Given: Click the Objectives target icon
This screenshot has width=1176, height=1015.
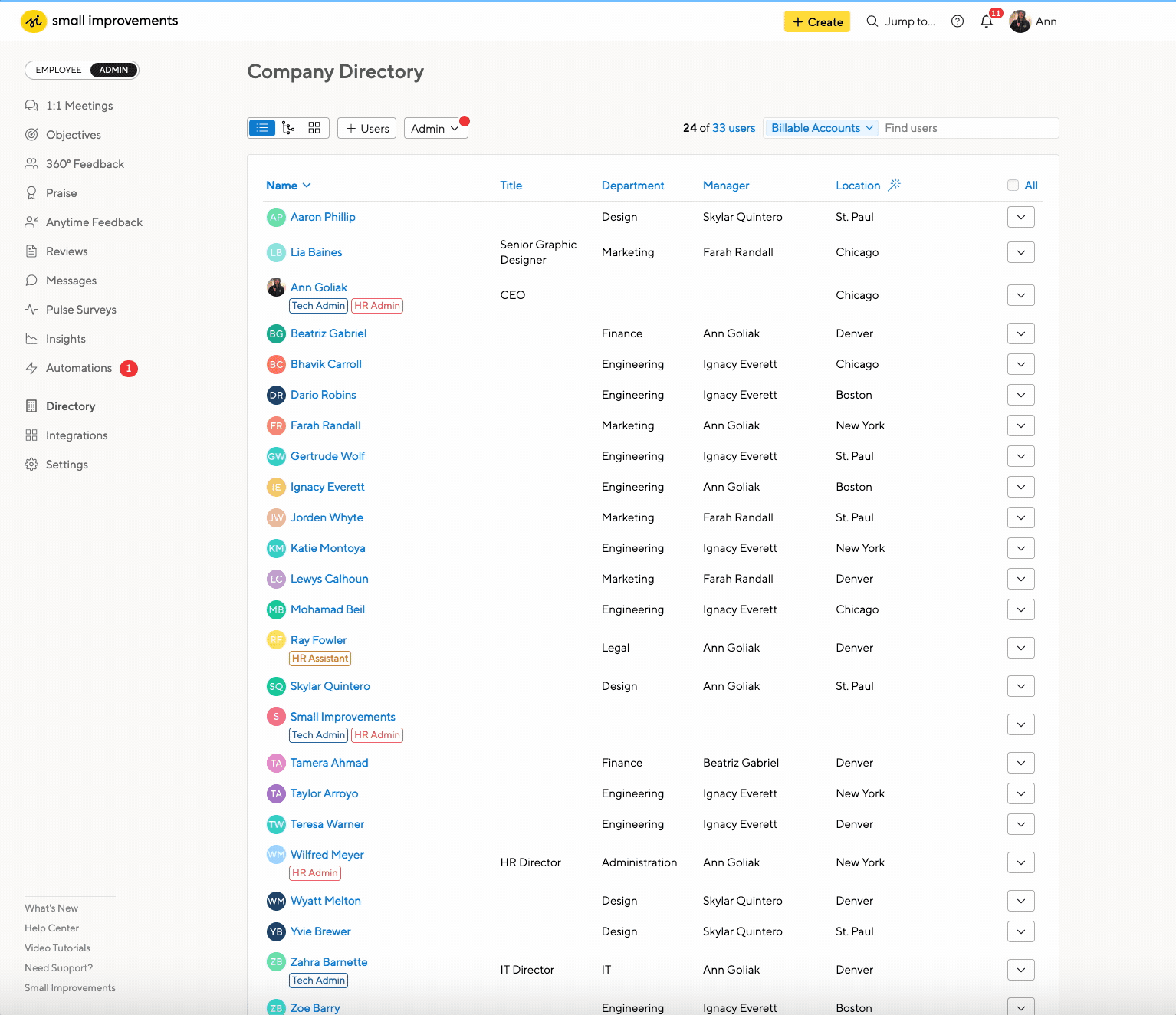Looking at the screenshot, I should pos(31,134).
